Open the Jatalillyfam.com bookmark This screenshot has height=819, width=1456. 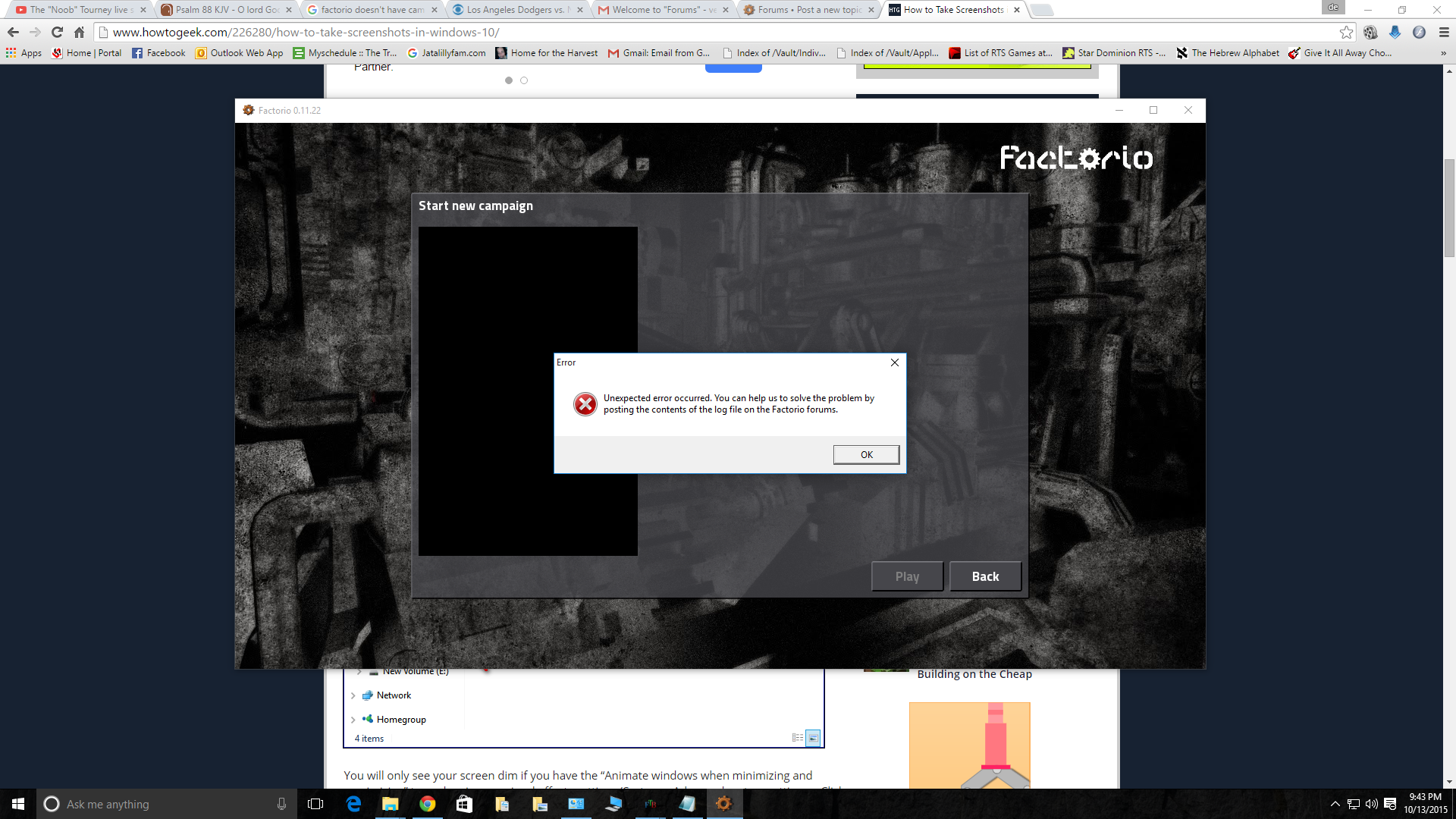click(447, 53)
